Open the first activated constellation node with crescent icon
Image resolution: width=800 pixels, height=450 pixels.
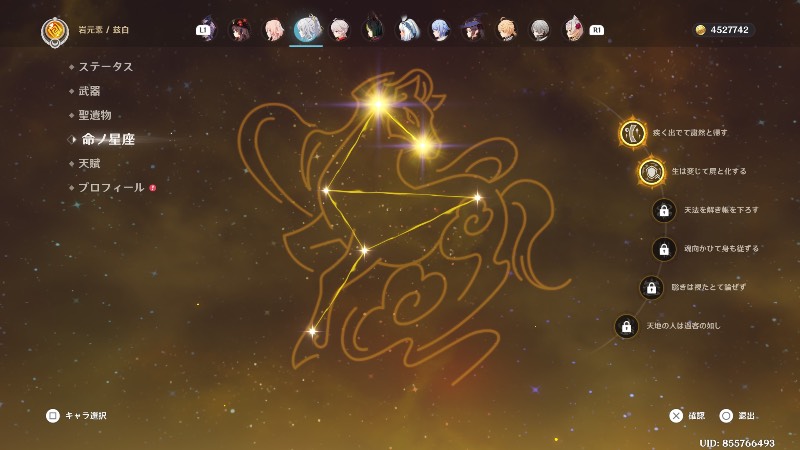[633, 133]
